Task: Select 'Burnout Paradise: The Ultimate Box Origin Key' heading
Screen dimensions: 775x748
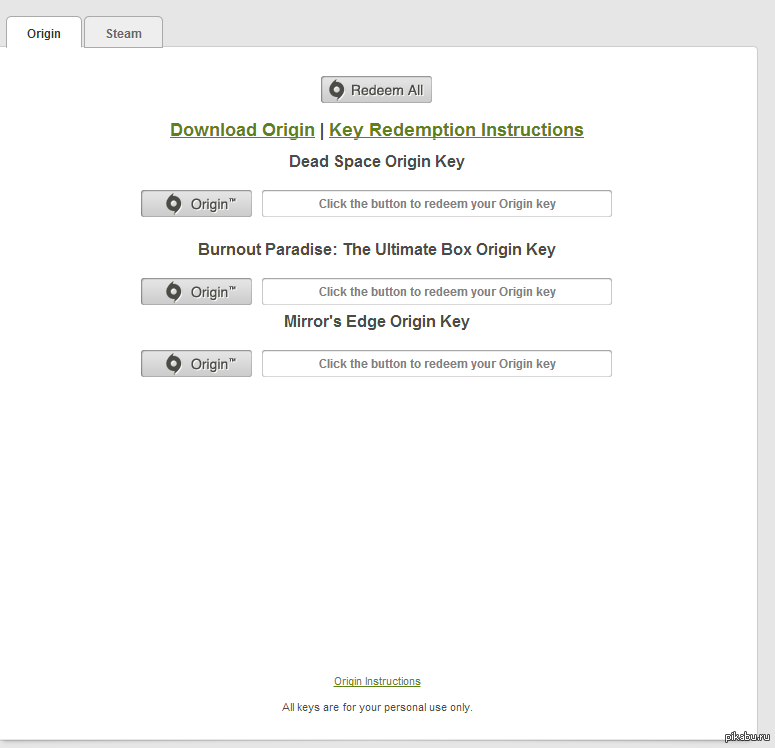Action: point(377,249)
